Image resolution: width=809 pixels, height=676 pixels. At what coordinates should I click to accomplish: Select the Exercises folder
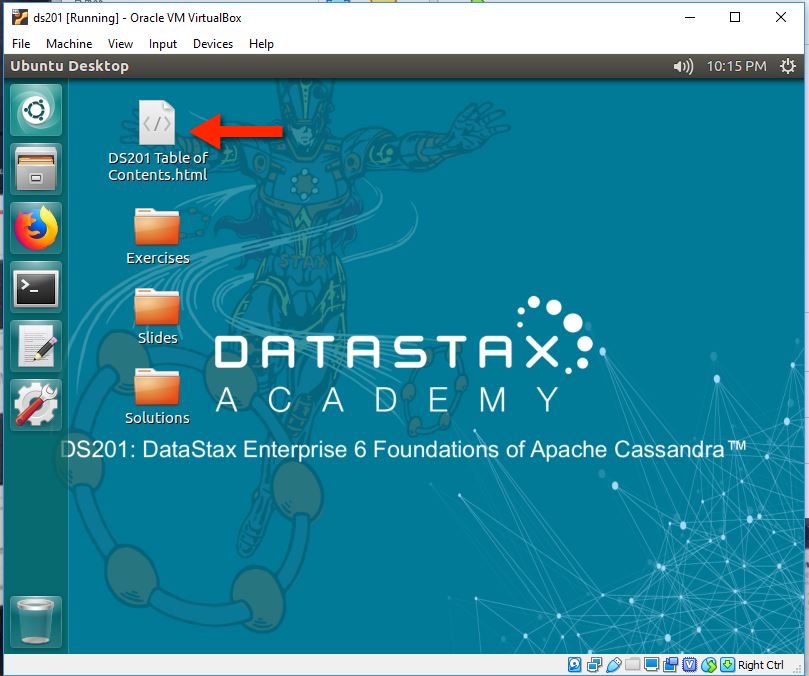[x=157, y=236]
